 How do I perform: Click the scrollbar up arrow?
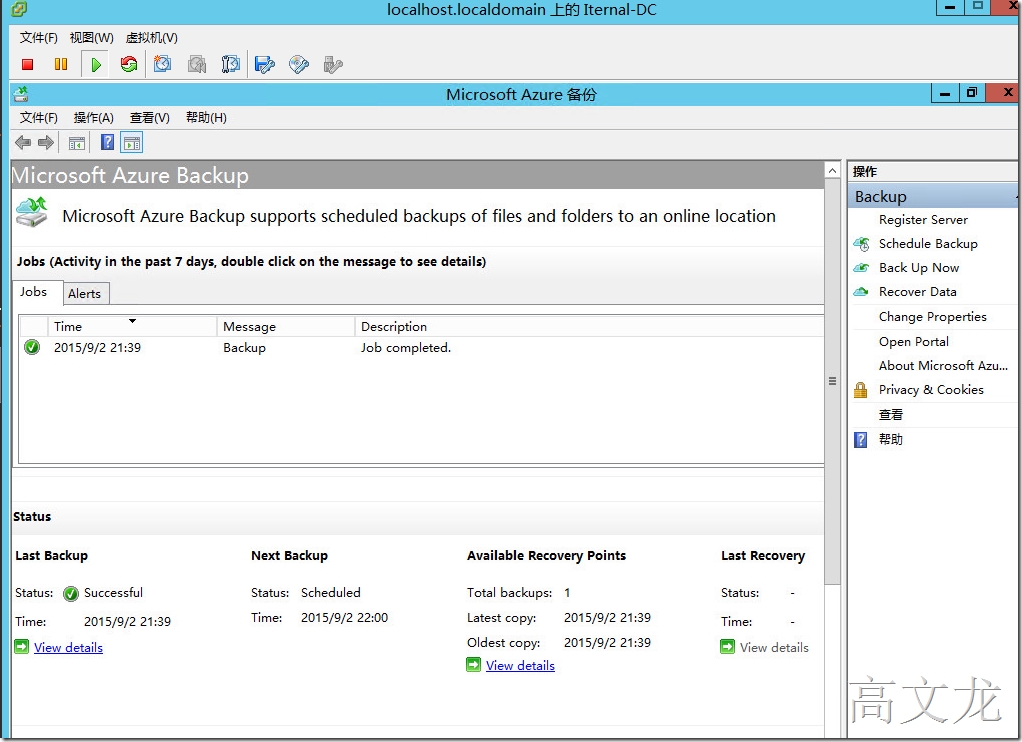point(832,170)
